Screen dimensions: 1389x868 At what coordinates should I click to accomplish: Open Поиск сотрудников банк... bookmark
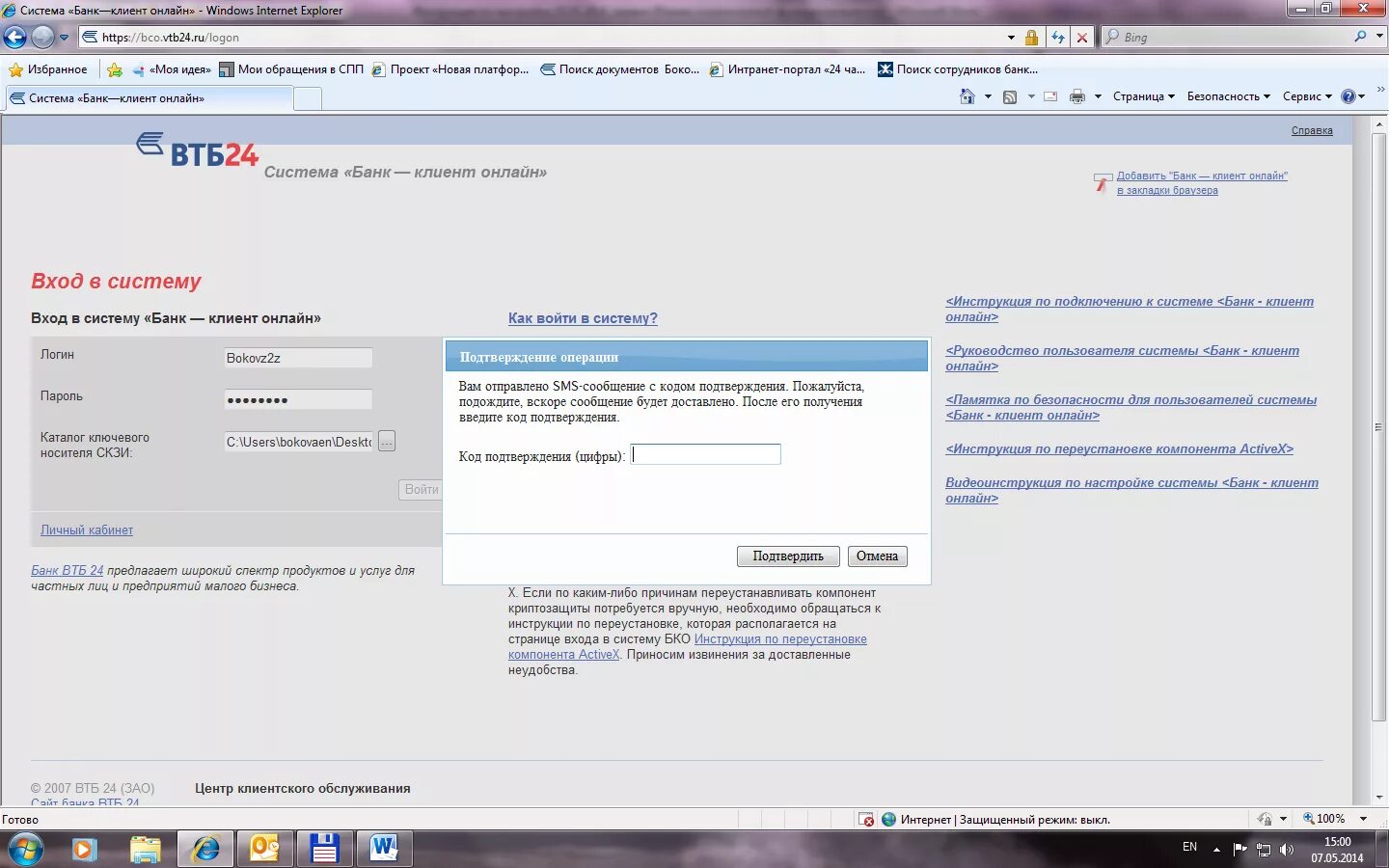[x=958, y=69]
